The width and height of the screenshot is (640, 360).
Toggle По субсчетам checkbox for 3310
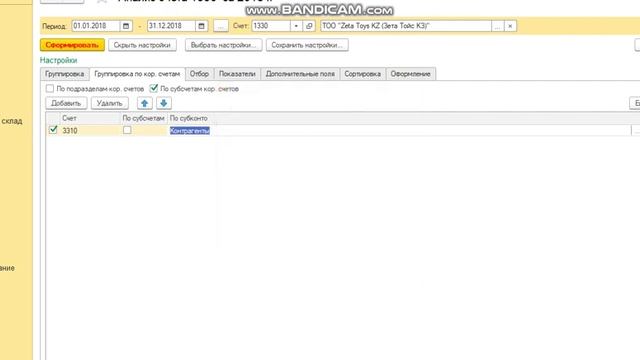click(x=127, y=130)
